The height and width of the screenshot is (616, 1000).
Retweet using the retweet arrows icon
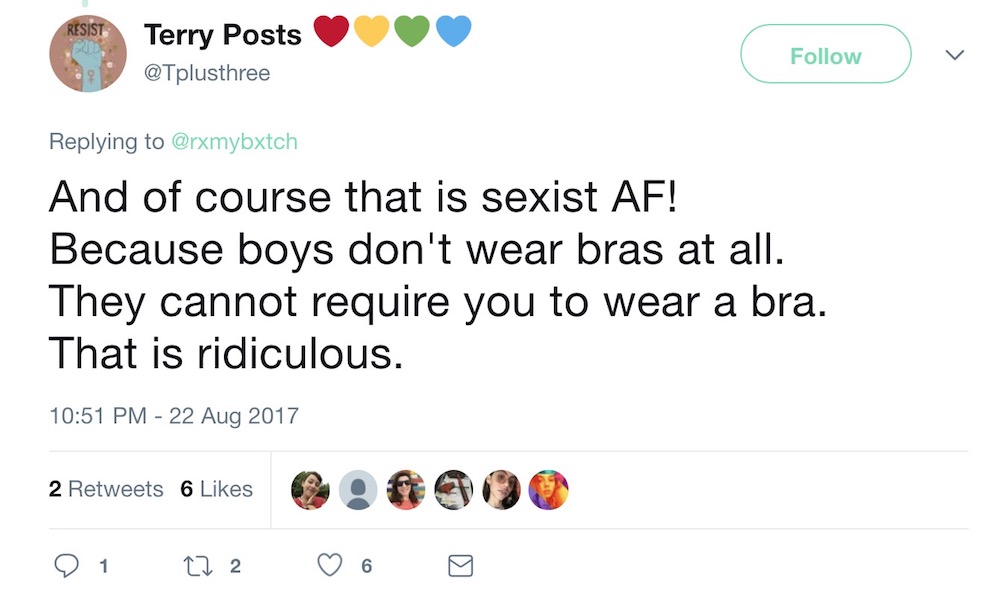point(198,566)
